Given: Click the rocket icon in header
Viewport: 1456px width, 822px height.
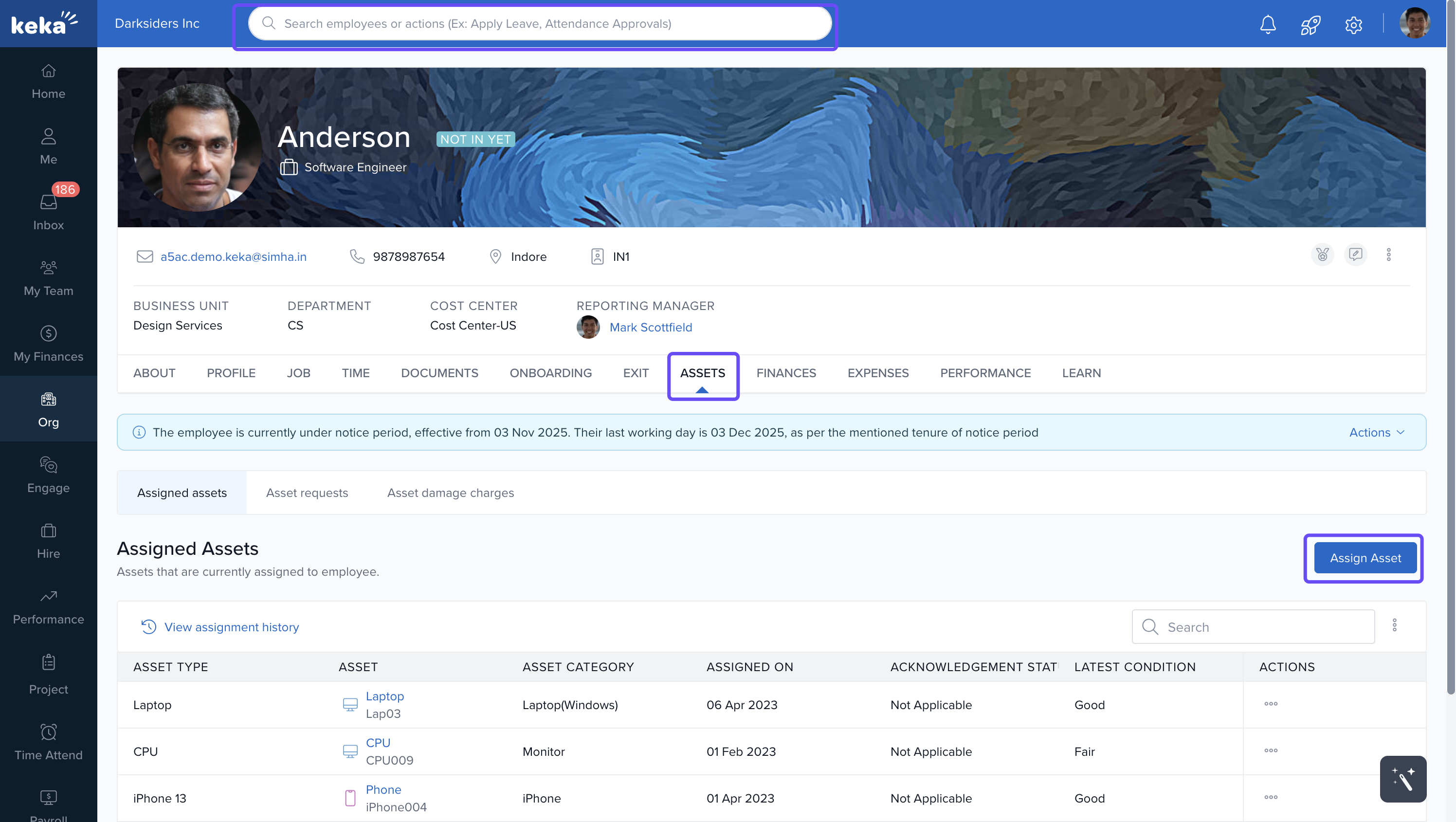Looking at the screenshot, I should 1310,24.
